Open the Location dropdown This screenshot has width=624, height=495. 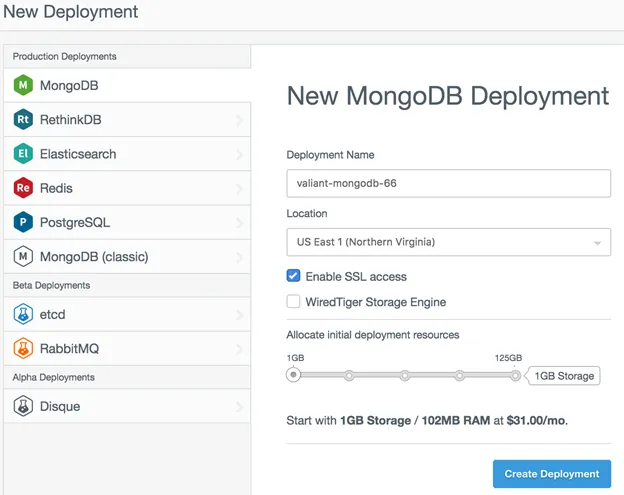448,242
